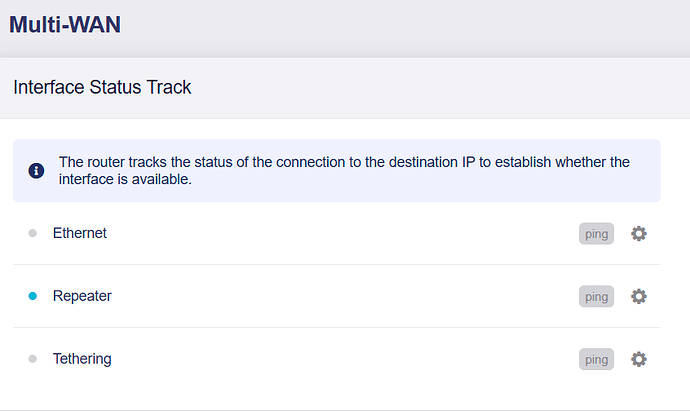Click the info icon in the notice banner

coord(36,171)
